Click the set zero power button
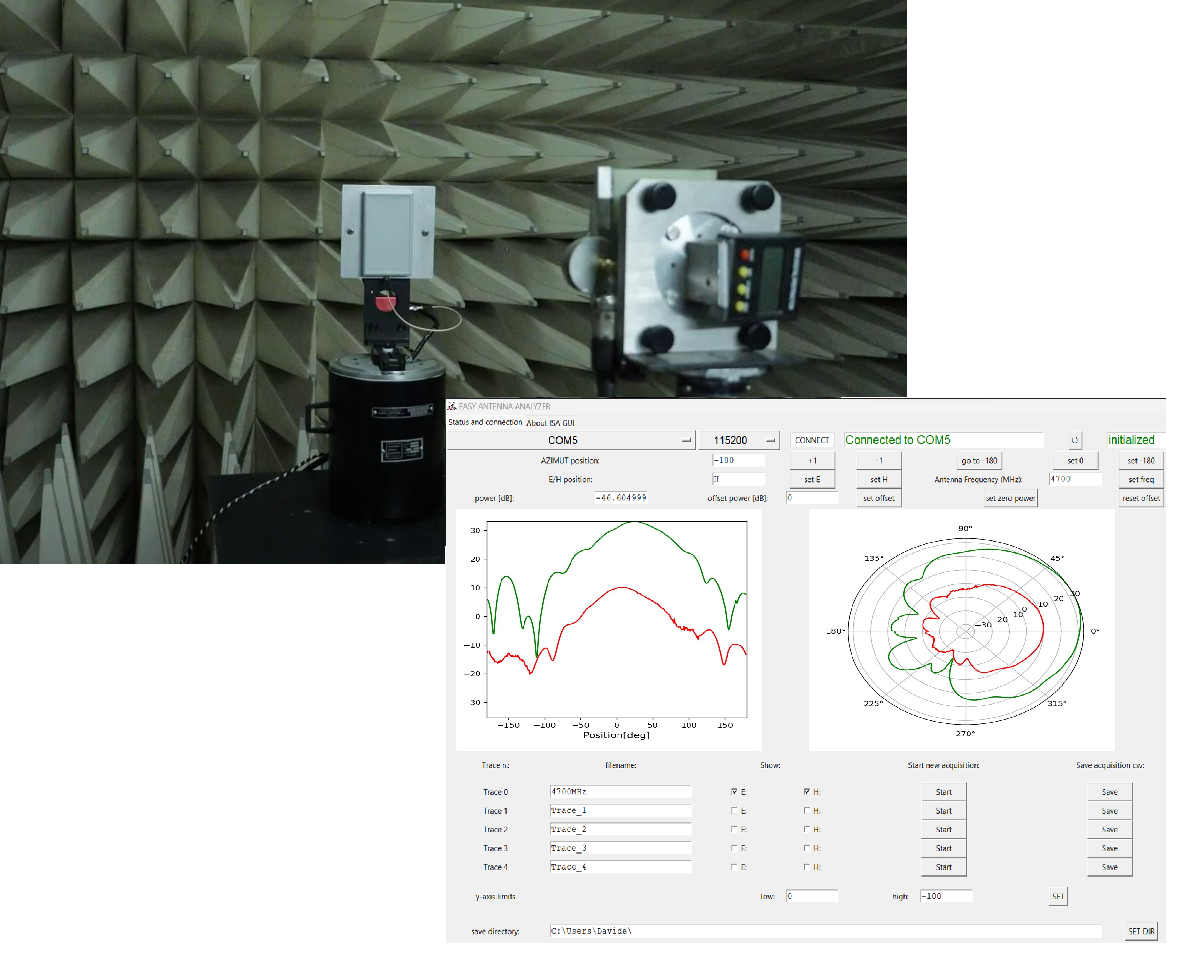 tap(1010, 499)
